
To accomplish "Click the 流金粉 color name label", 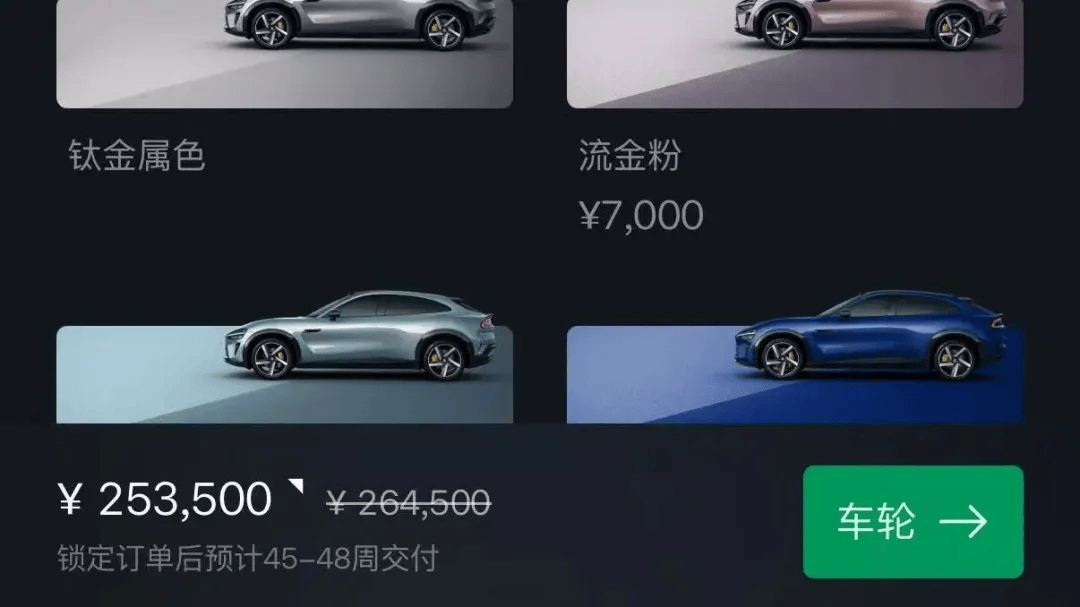I will click(630, 155).
